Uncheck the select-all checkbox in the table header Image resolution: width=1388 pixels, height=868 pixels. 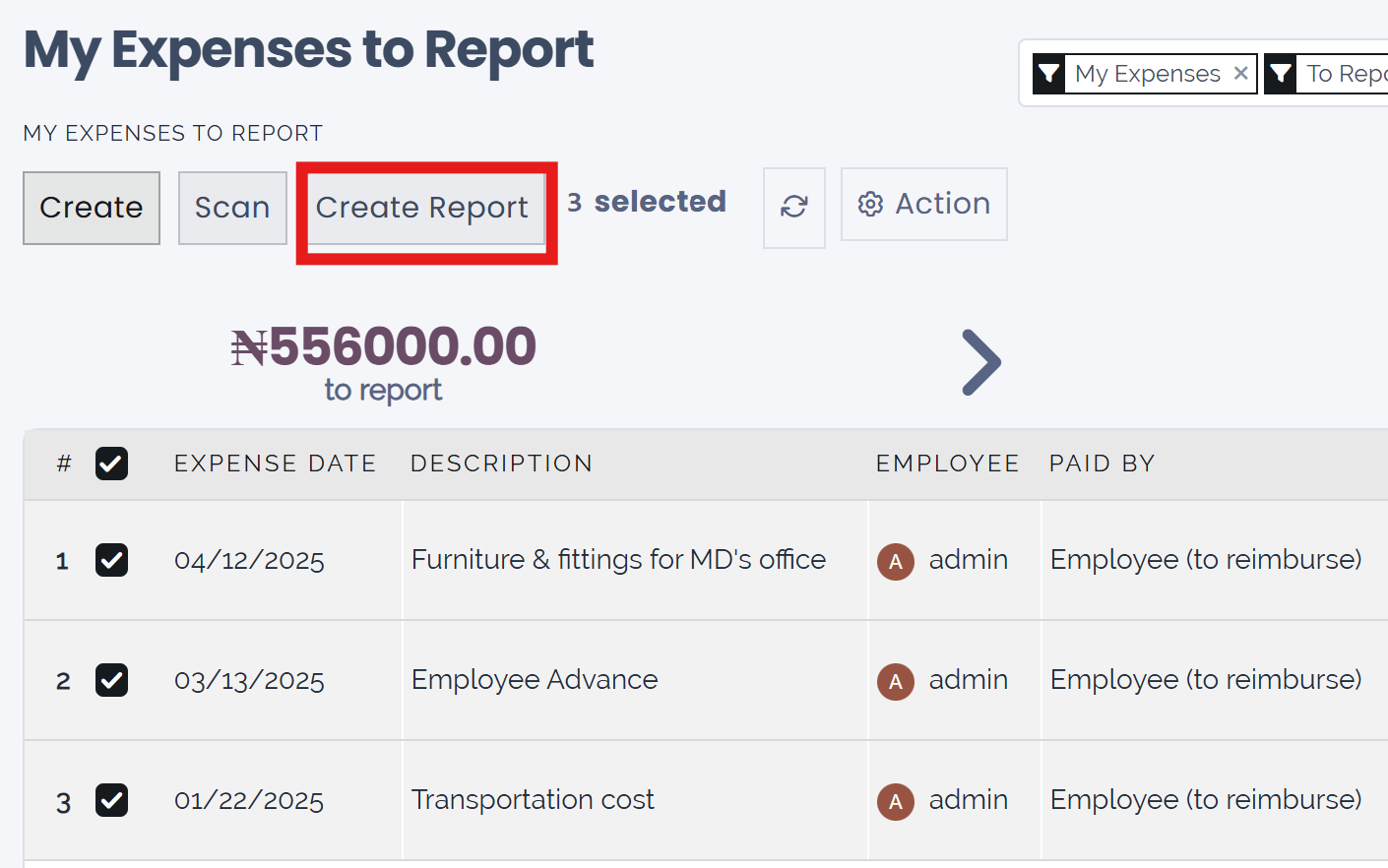pos(111,463)
